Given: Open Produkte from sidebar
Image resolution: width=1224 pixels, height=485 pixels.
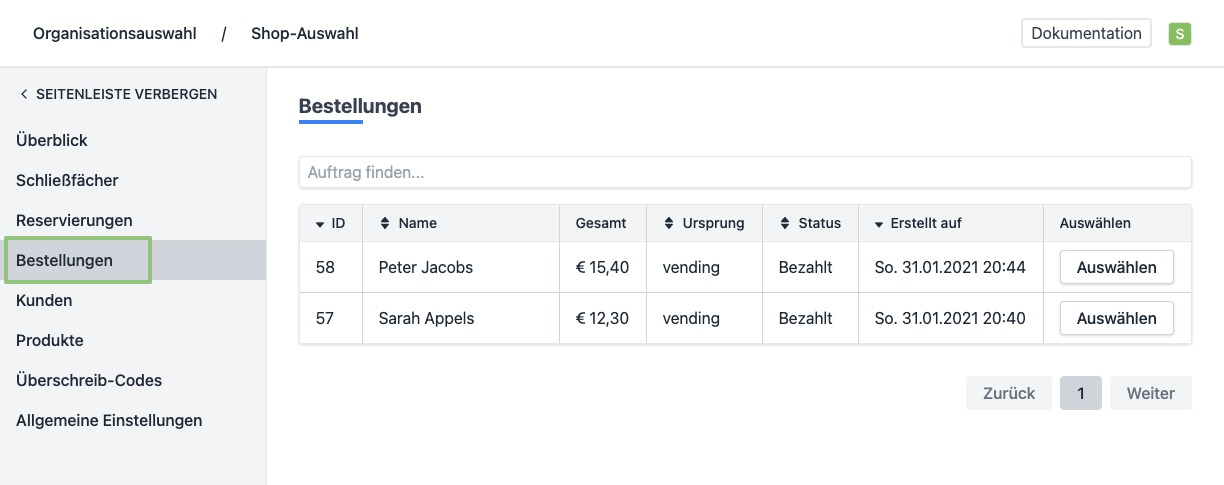Looking at the screenshot, I should tap(50, 341).
